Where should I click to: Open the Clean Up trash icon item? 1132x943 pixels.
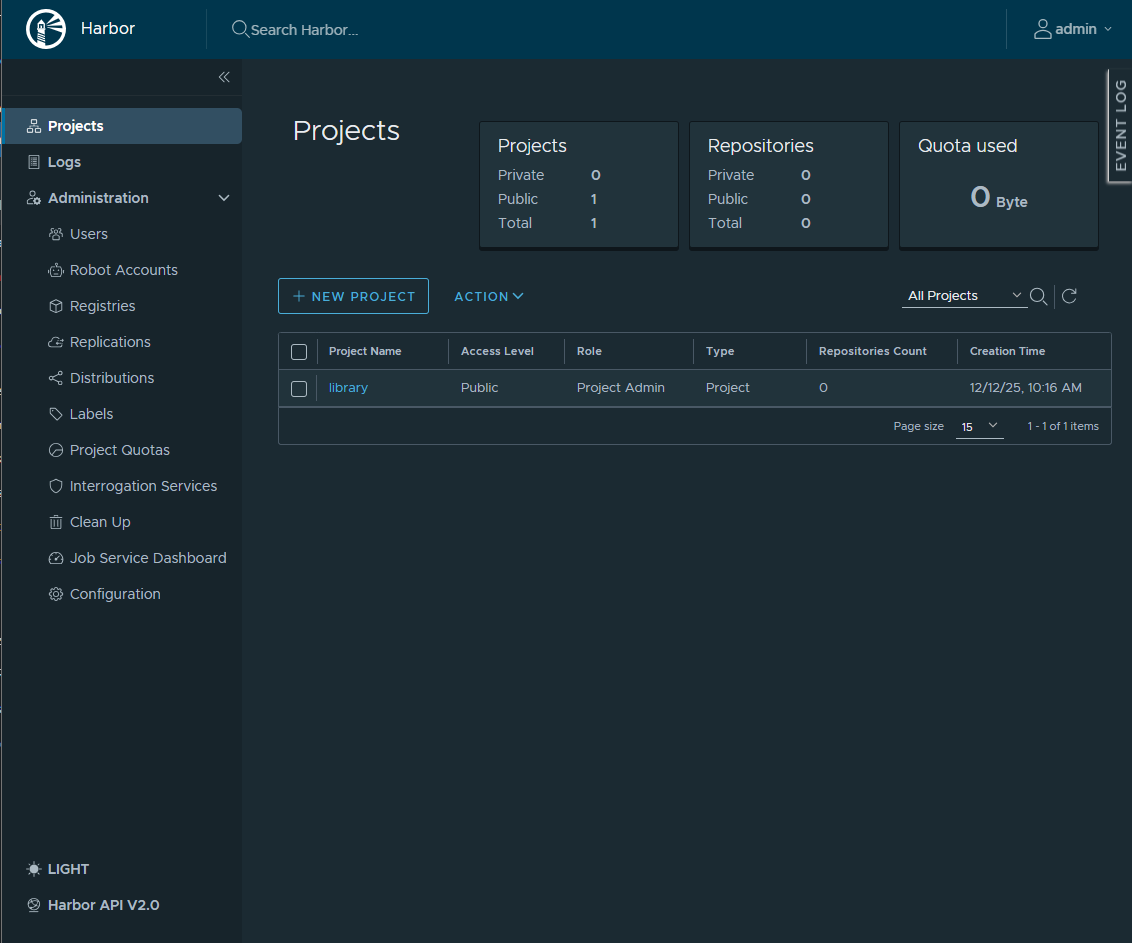100,522
